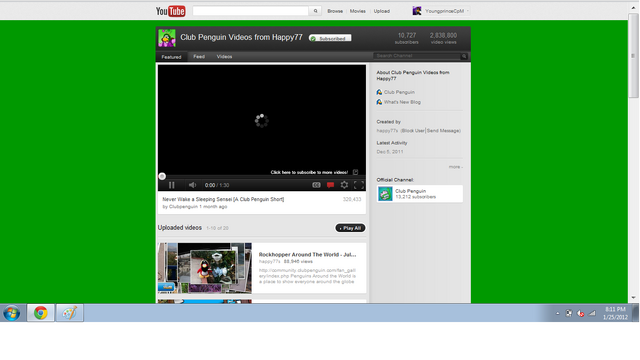Open the Upload link
Screen dimensions: 640x360
pos(382,11)
